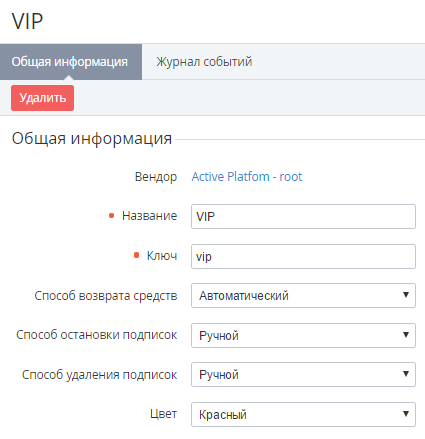Focus the Название input field containing VIP
This screenshot has height=439, width=425.
coord(303,217)
